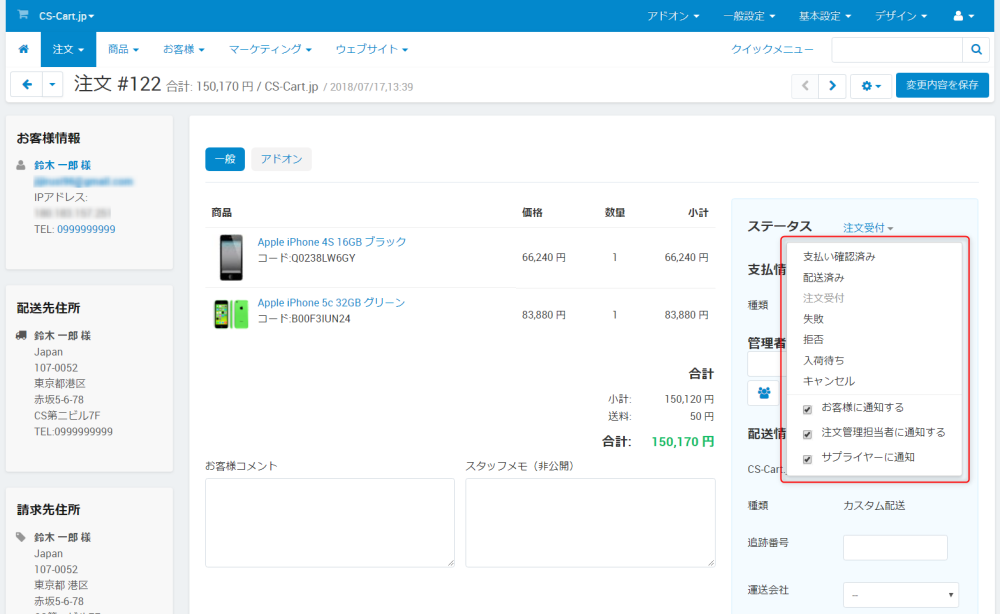Click into the top search field
Viewport: 1000px width, 614px height.
point(897,49)
